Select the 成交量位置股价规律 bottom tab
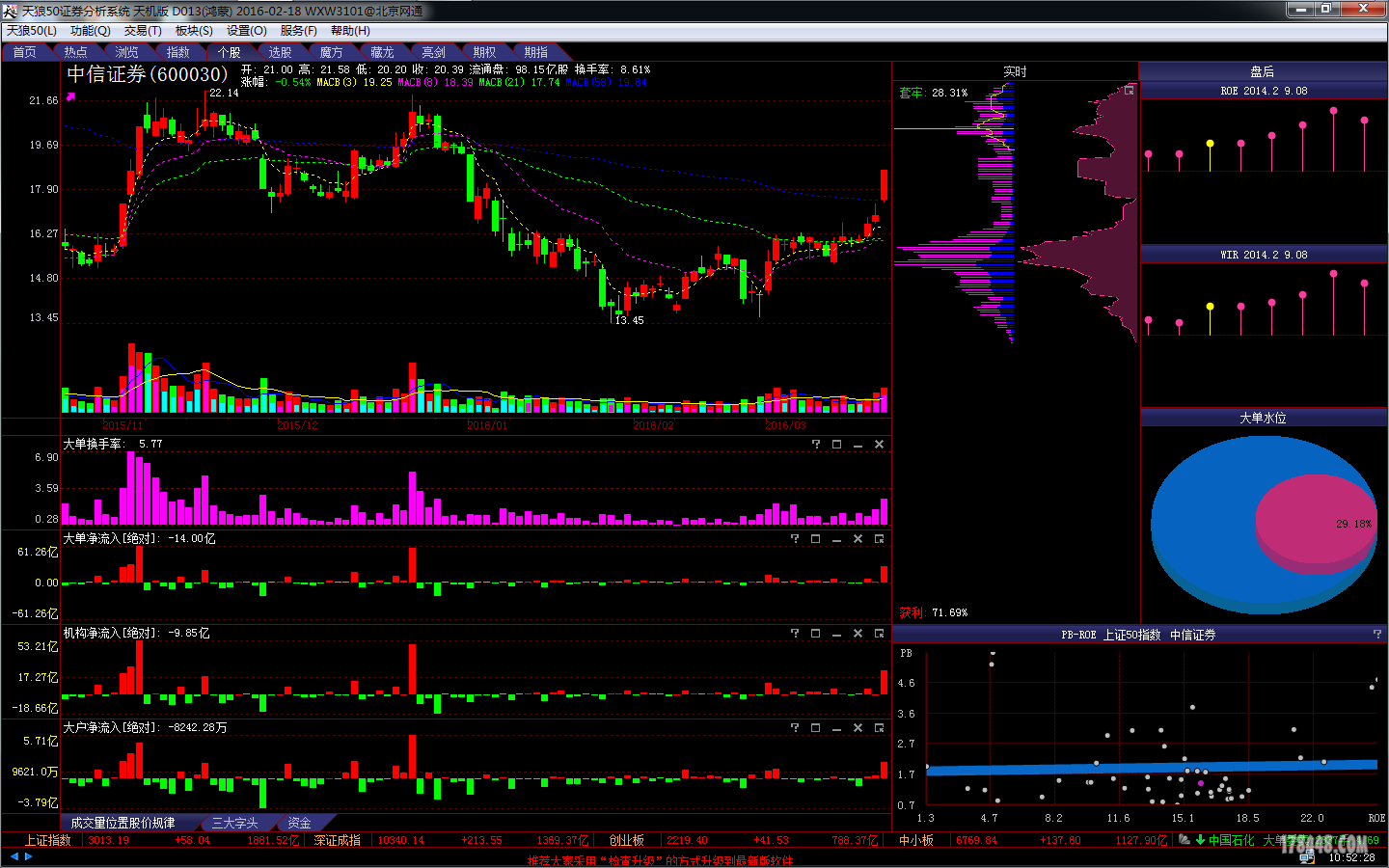Image resolution: width=1389 pixels, height=868 pixels. pos(123,823)
